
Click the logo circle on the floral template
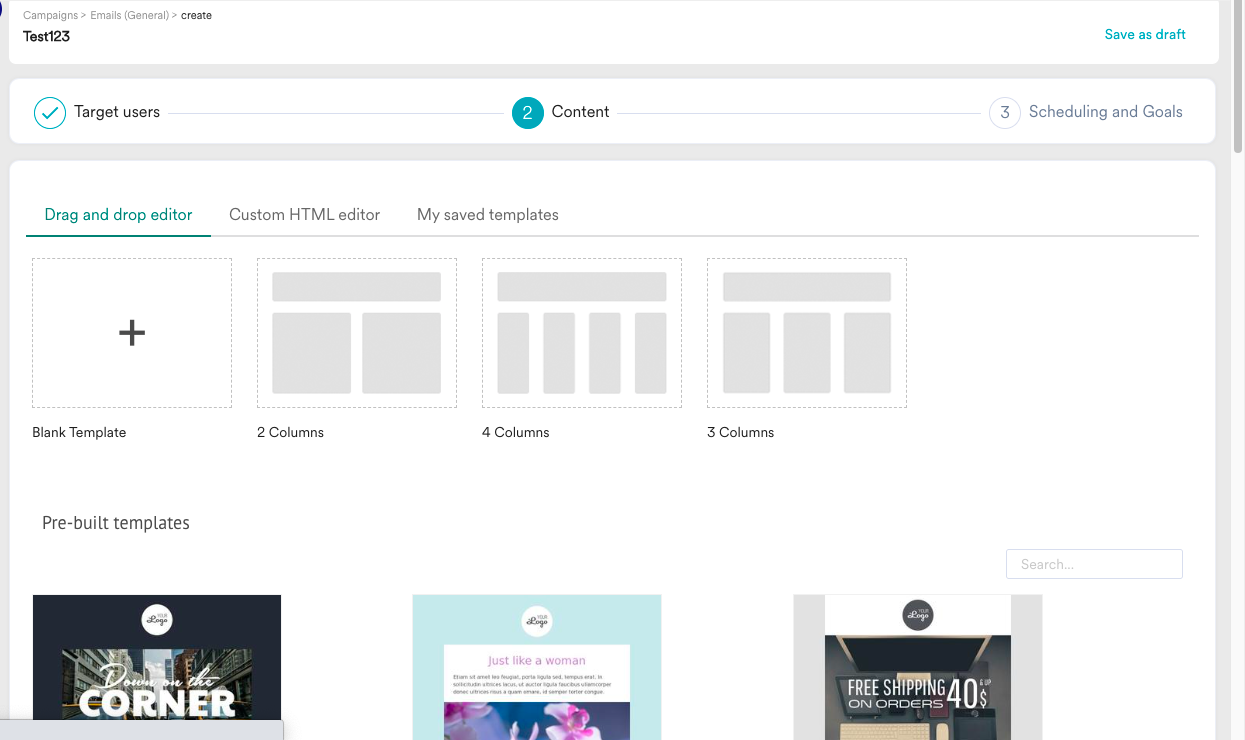point(538,621)
